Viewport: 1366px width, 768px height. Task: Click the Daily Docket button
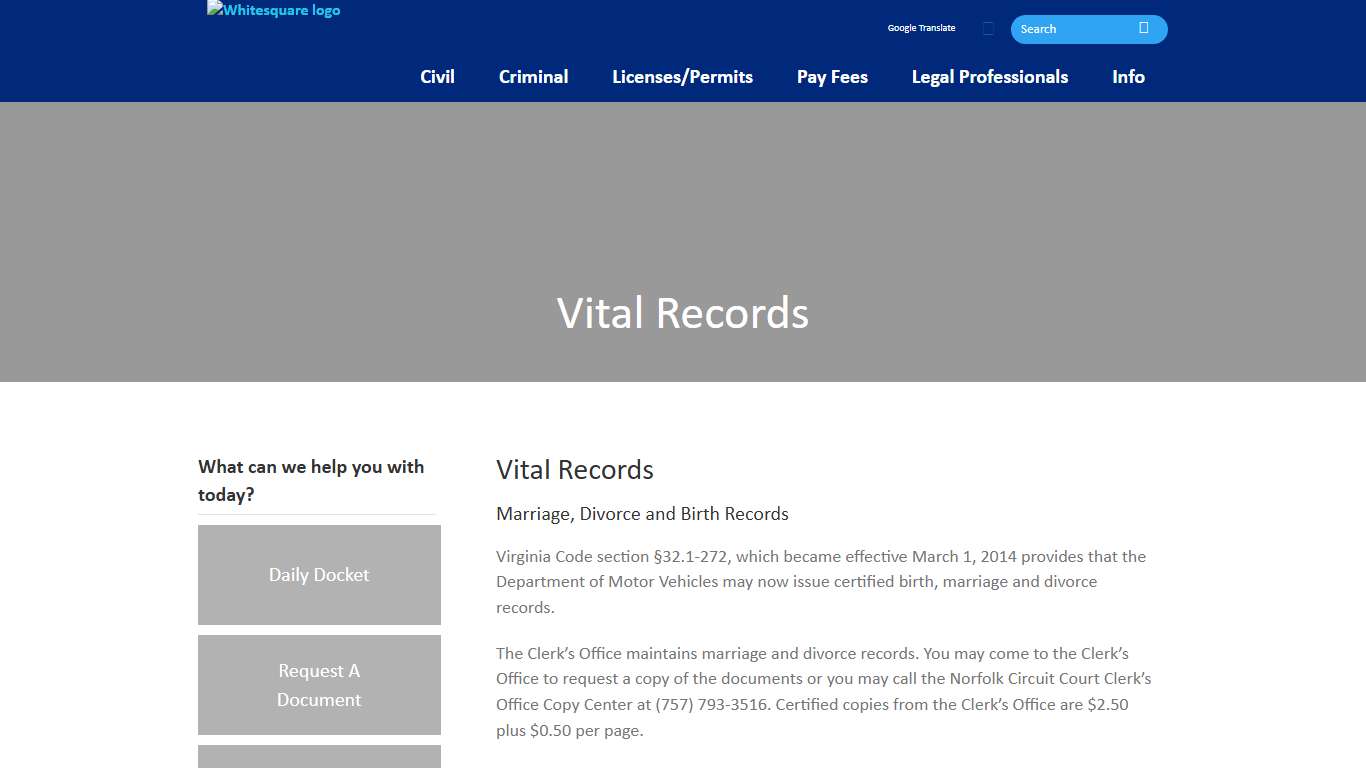(318, 574)
